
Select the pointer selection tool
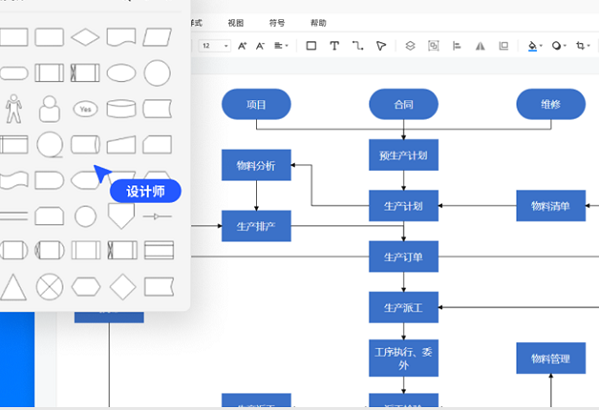click(381, 46)
